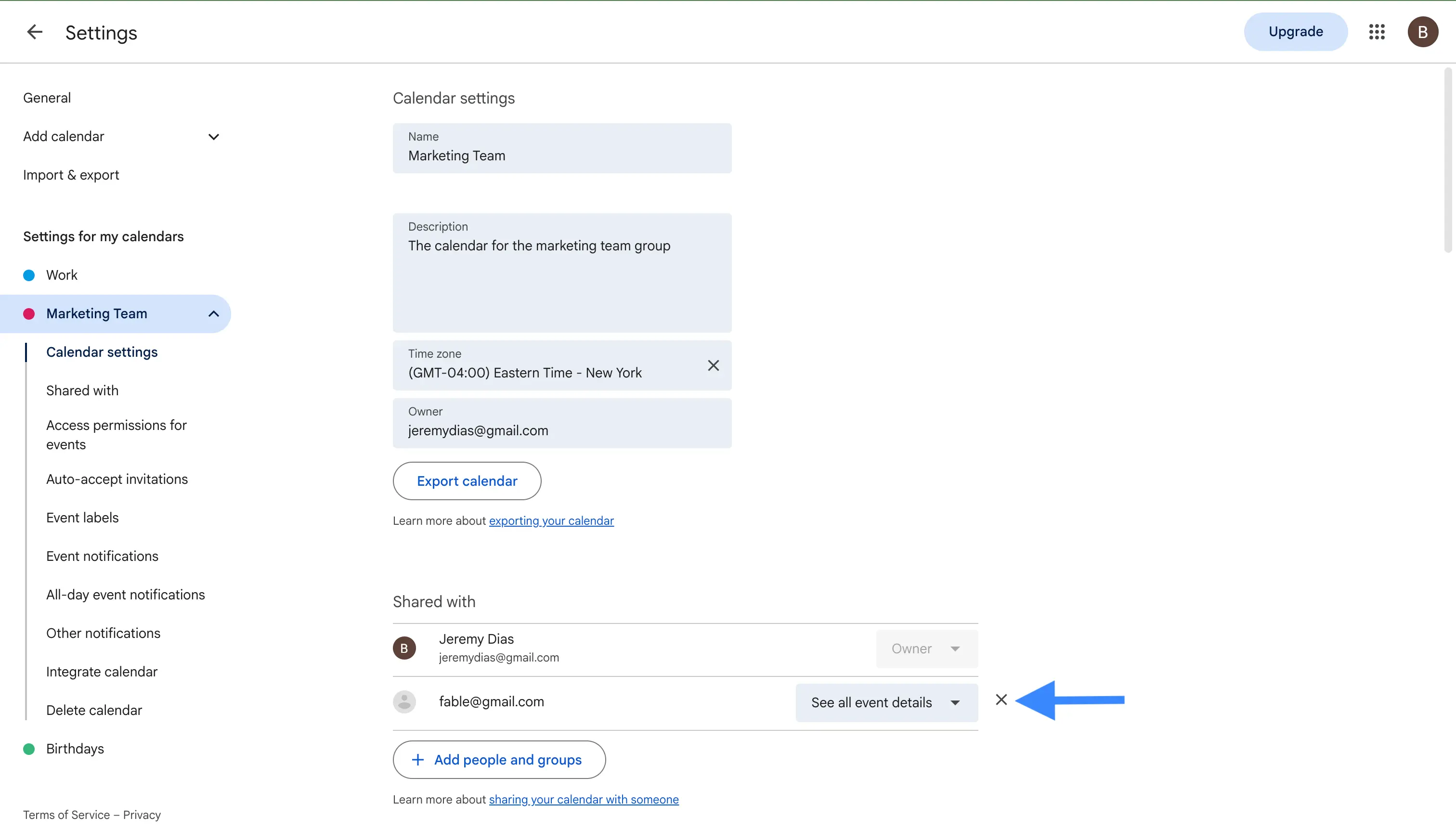
Task: Expand the Add calendar section
Action: 213,137
